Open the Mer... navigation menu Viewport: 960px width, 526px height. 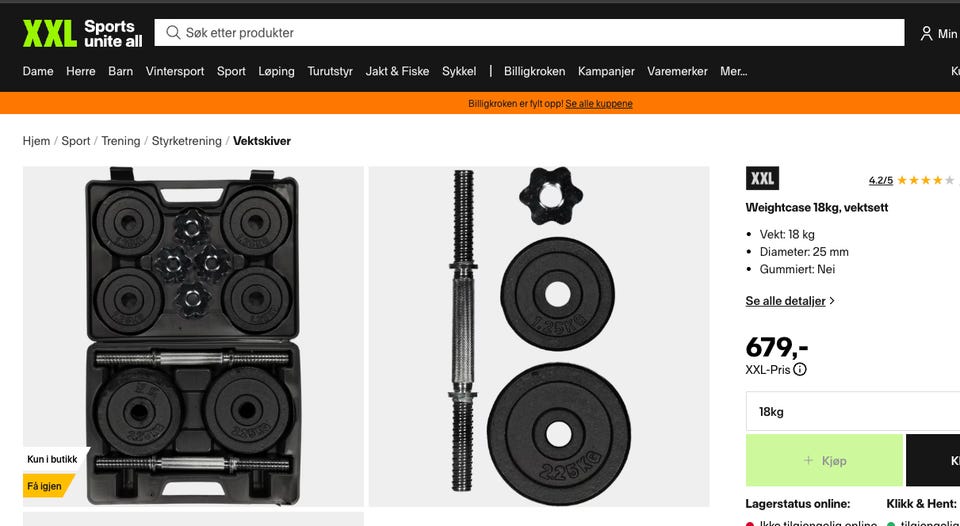733,71
